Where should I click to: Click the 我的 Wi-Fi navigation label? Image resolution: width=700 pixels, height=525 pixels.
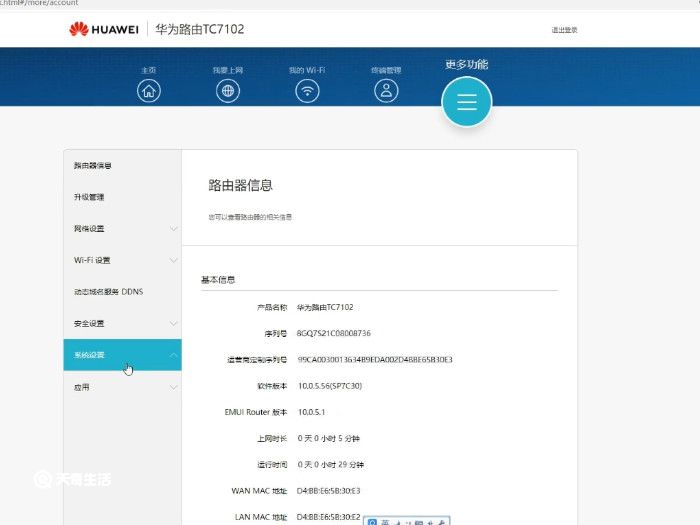point(307,71)
